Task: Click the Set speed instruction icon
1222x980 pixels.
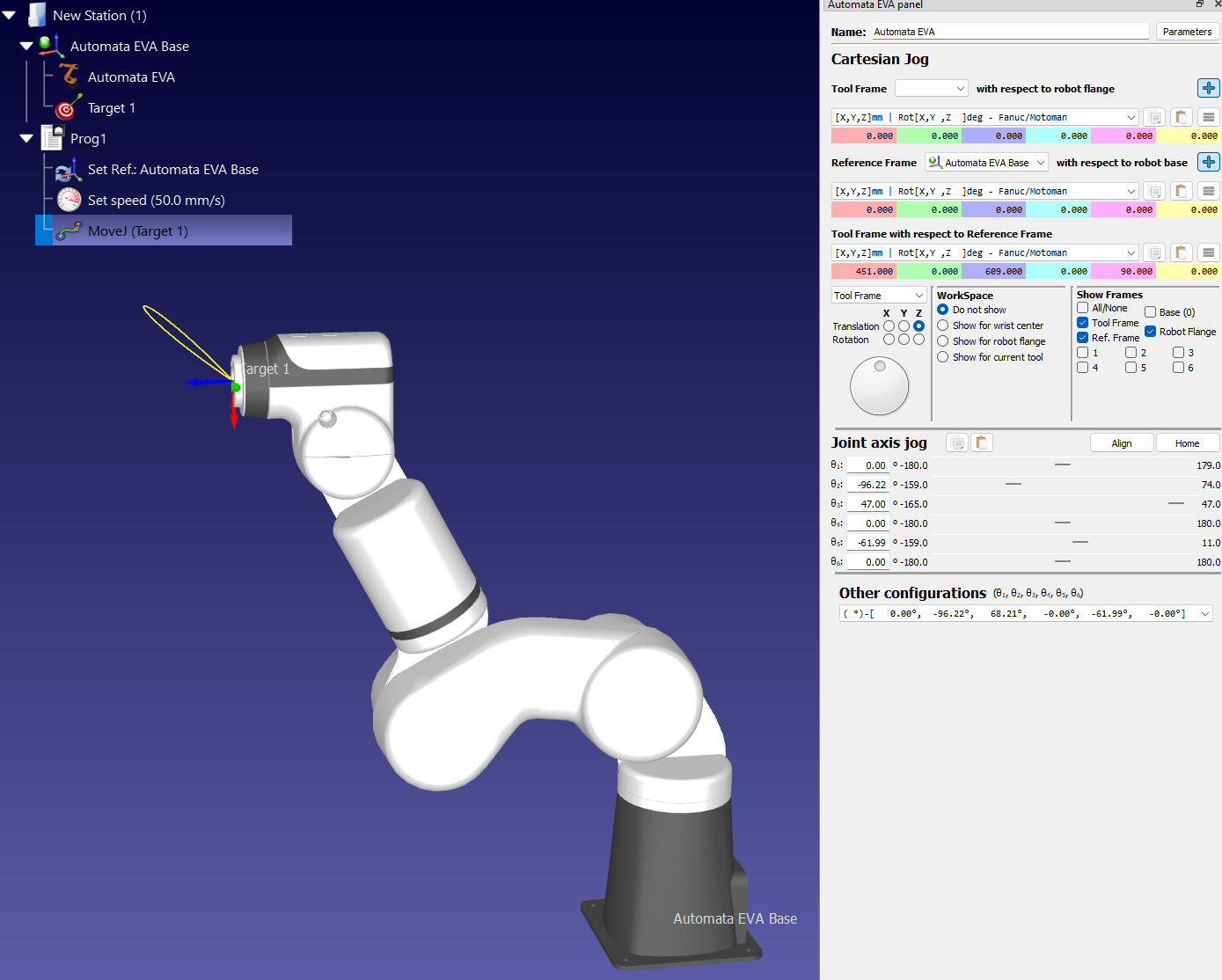Action: click(x=69, y=201)
